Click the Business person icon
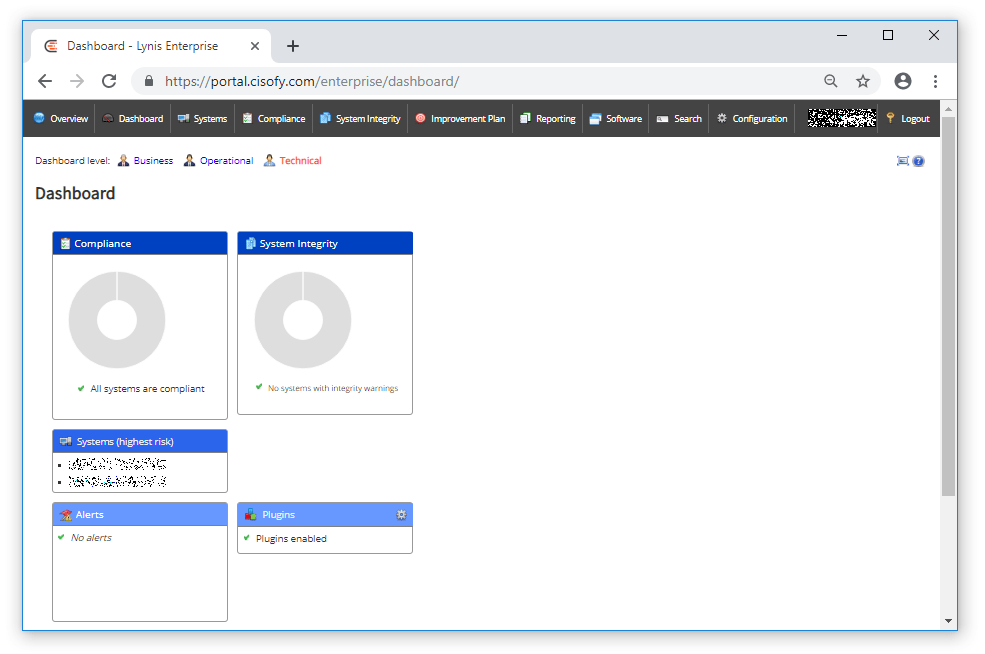 [123, 161]
